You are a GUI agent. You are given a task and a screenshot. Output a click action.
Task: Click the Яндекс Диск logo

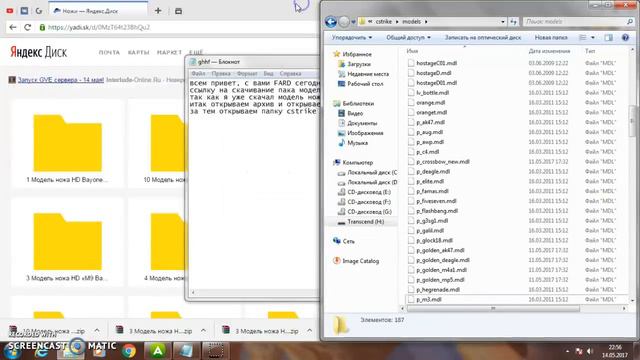[38, 52]
